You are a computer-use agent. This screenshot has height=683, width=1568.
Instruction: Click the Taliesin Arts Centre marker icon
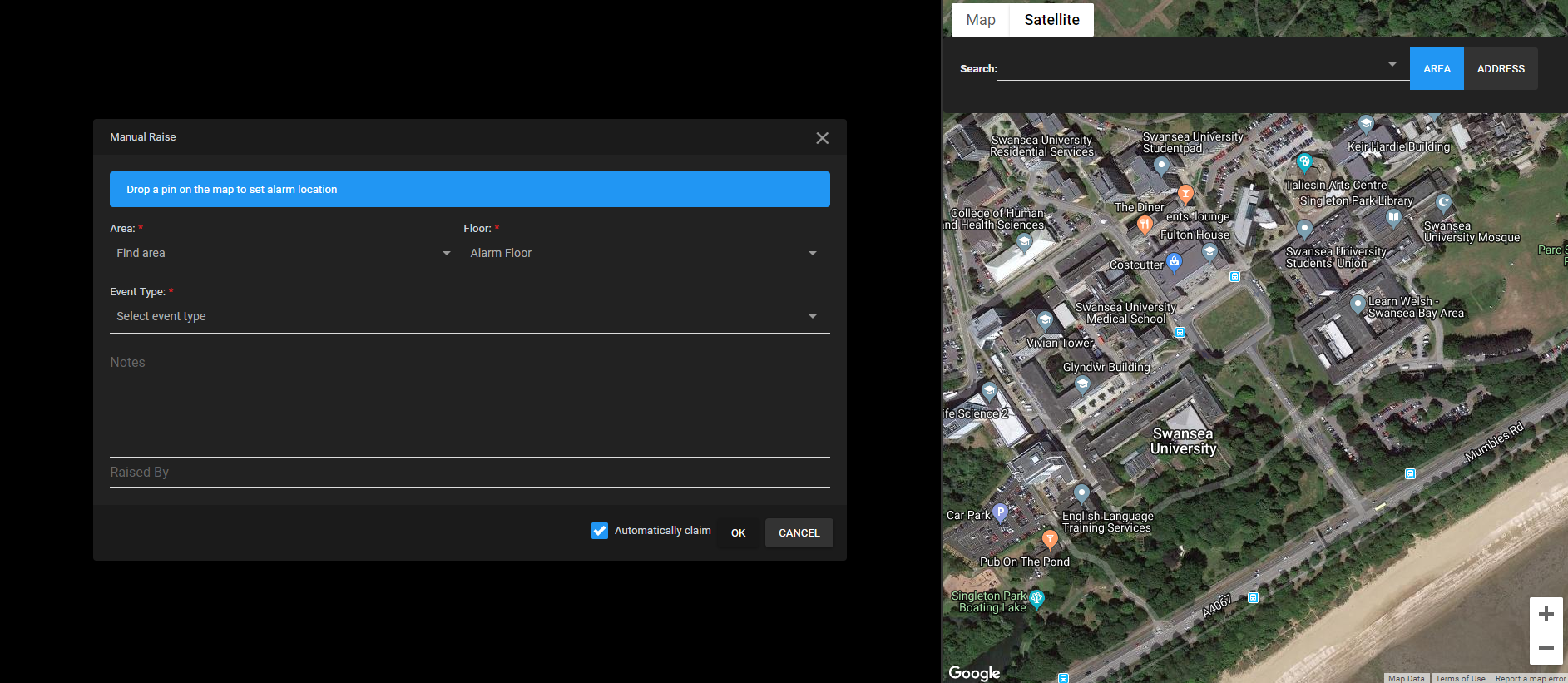point(1304,161)
